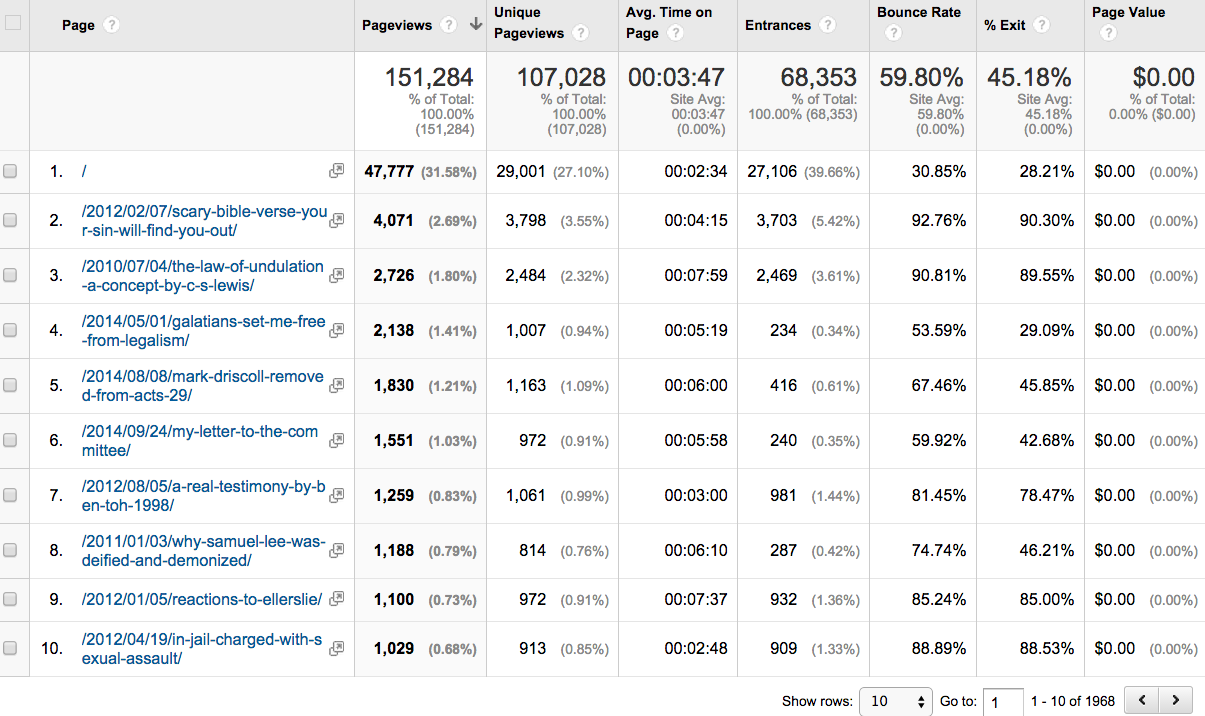Screen dimensions: 1205x716
Task: Go to previous page of results
Action: pos(1142,700)
